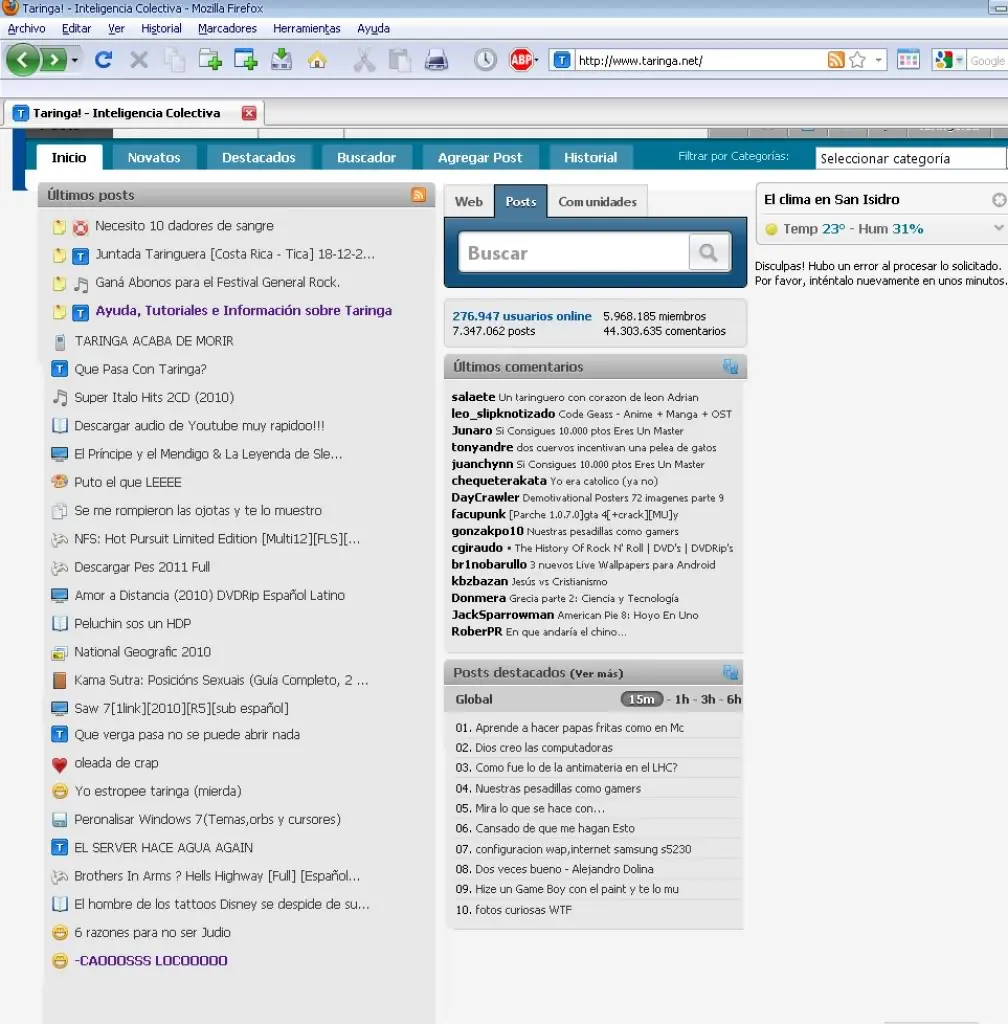Viewport: 1008px width, 1024px height.
Task: Open the back/forward history dropdown arrow
Action: [75, 60]
